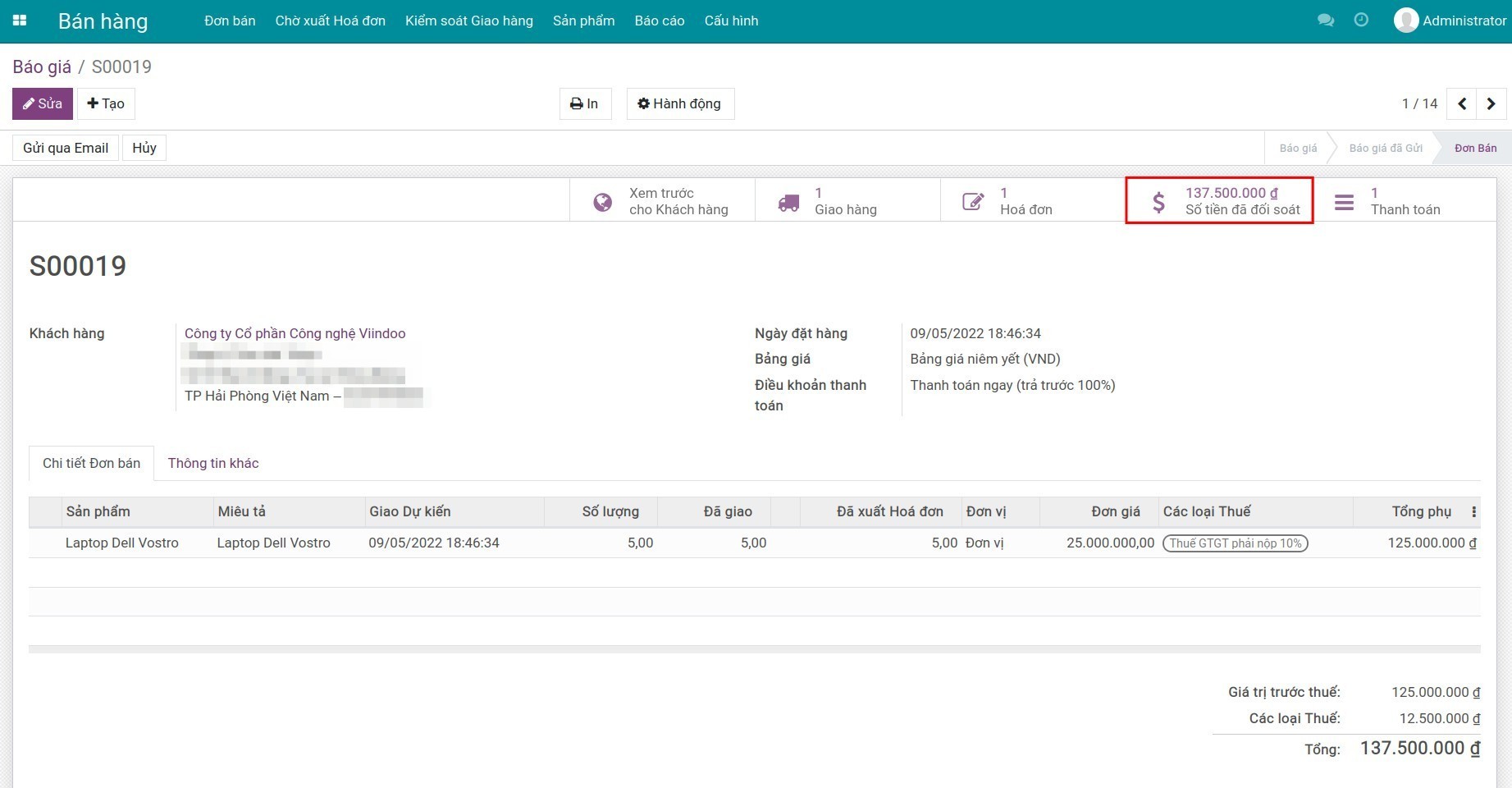Open the In print dropdown
This screenshot has height=788, width=1512.
click(585, 103)
